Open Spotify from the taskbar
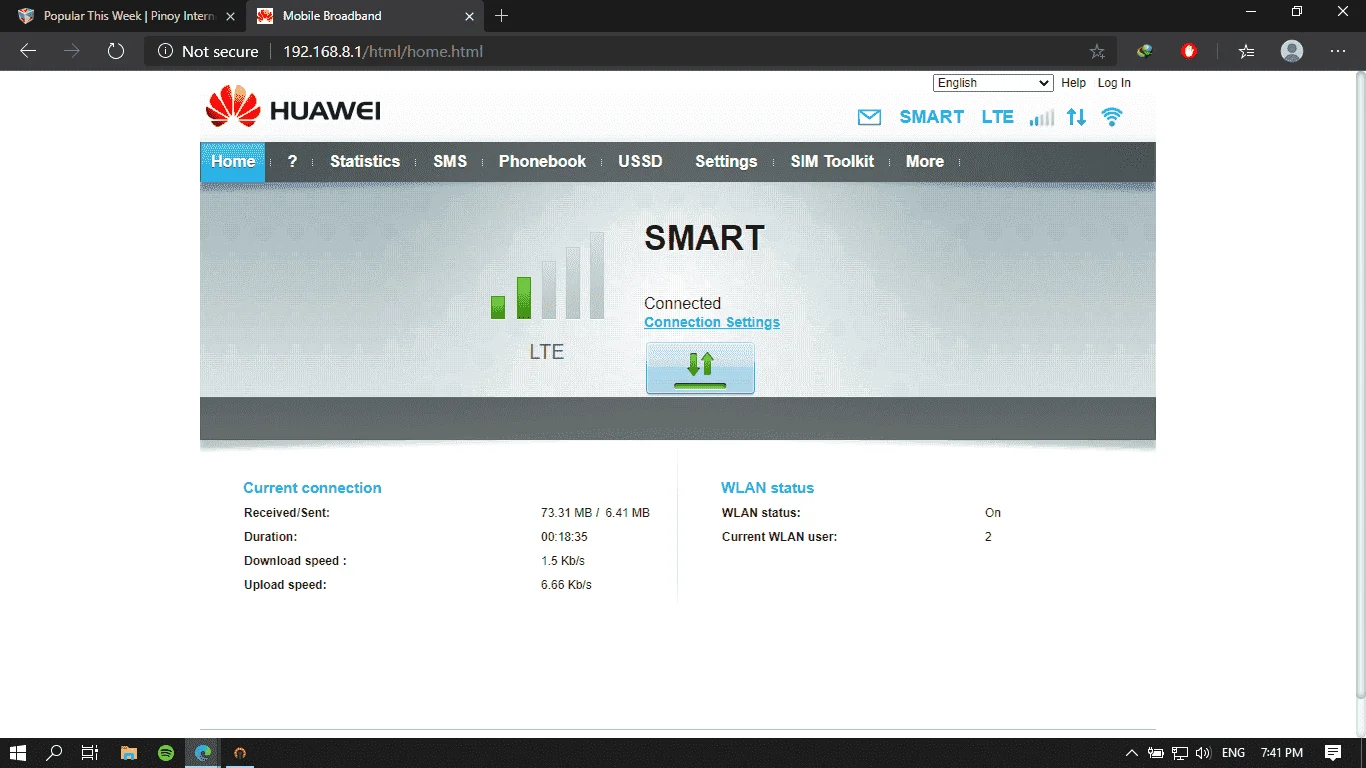 (x=166, y=752)
